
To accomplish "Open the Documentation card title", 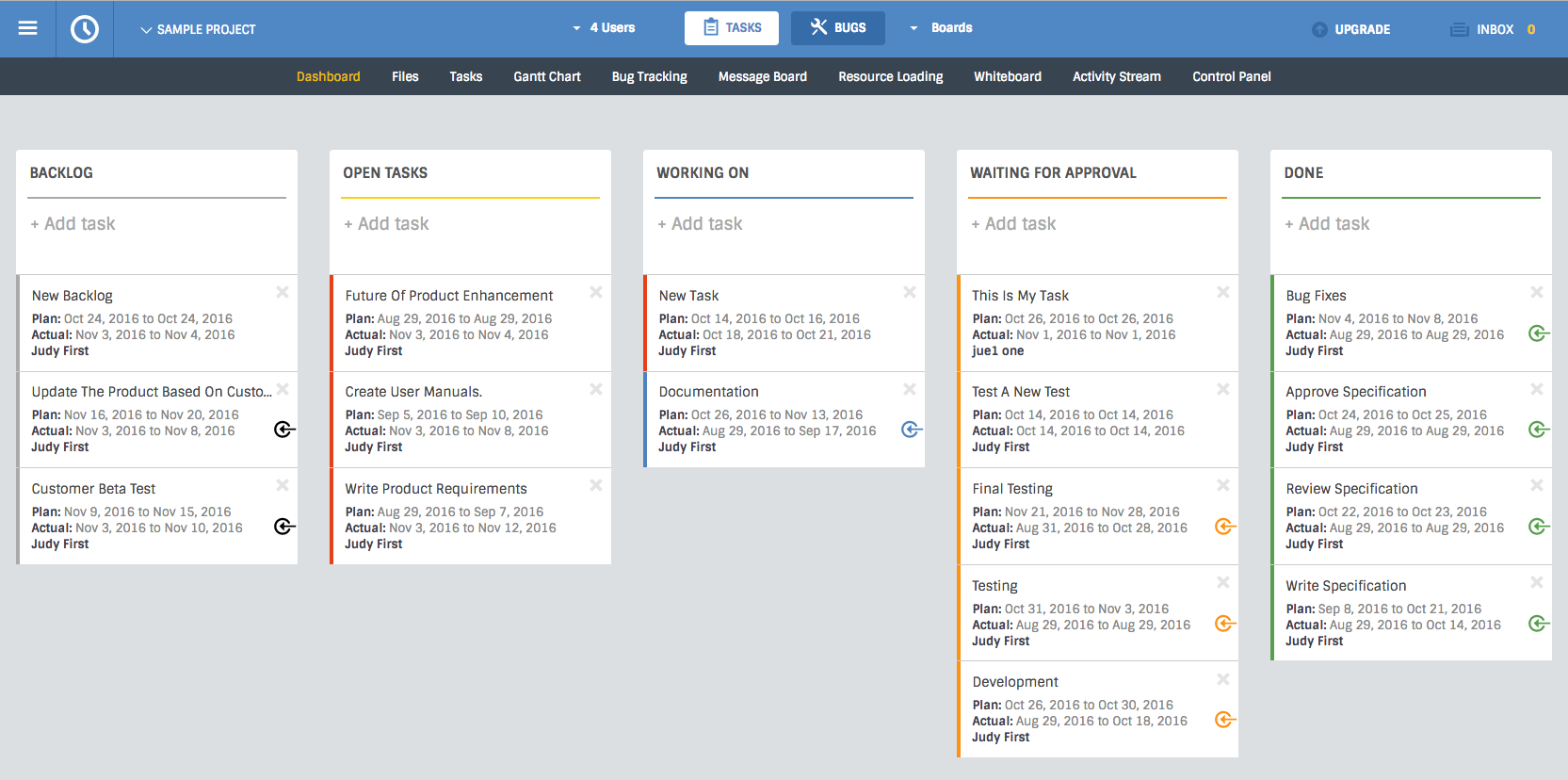I will coord(709,392).
